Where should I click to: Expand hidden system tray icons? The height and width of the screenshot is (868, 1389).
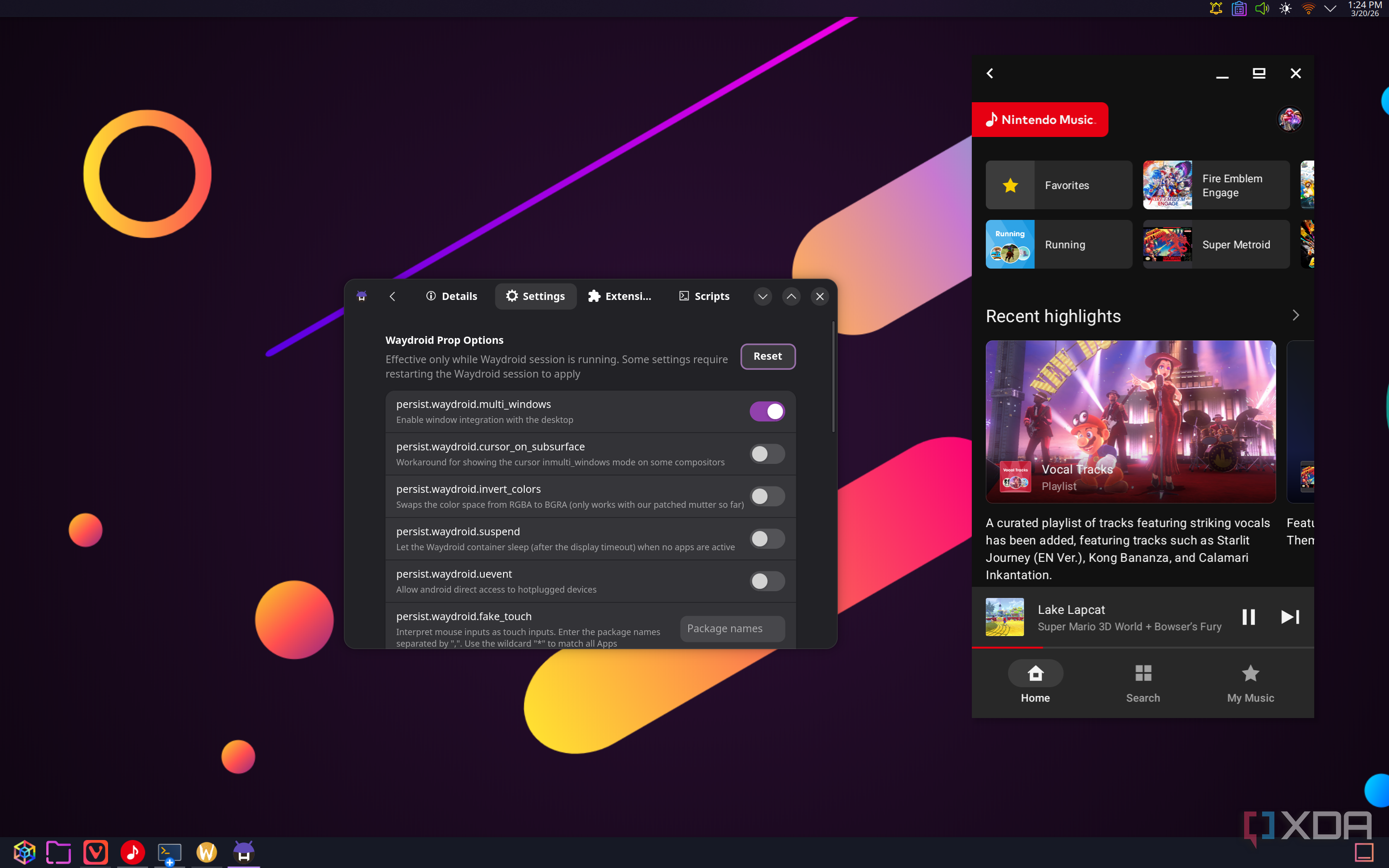(x=1330, y=9)
